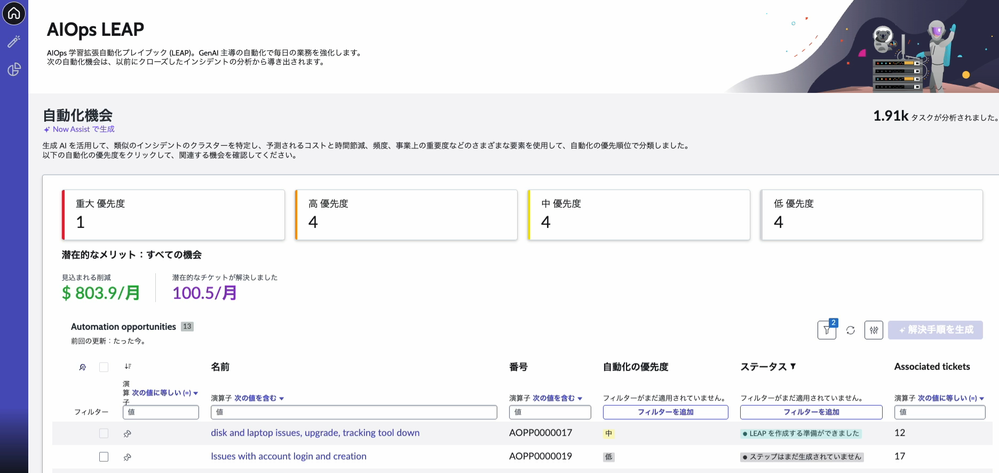
Task: Click the count badge 13
Action: pos(187,326)
